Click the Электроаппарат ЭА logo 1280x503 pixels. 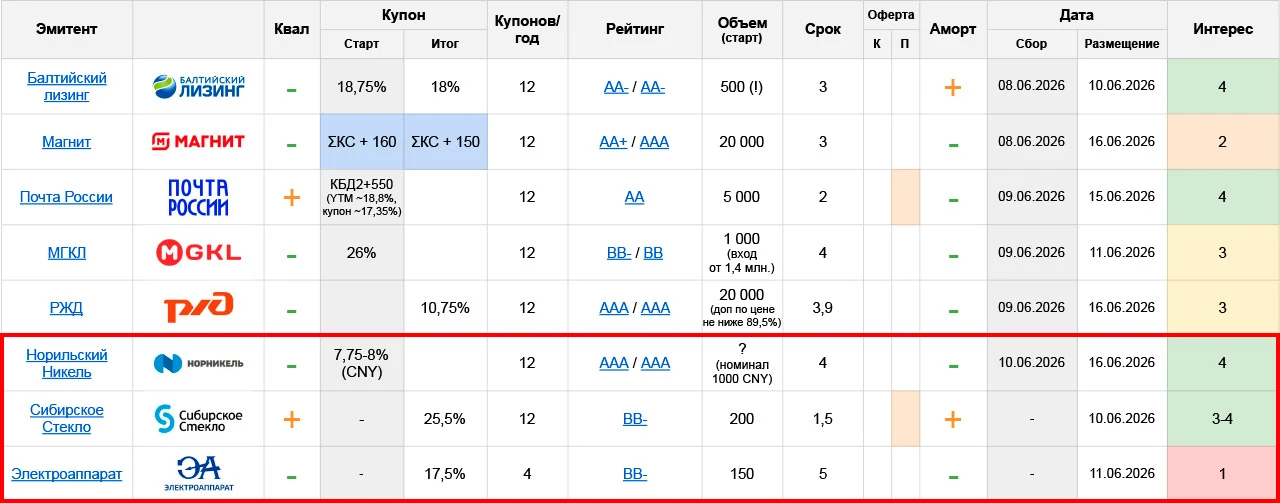coord(198,474)
